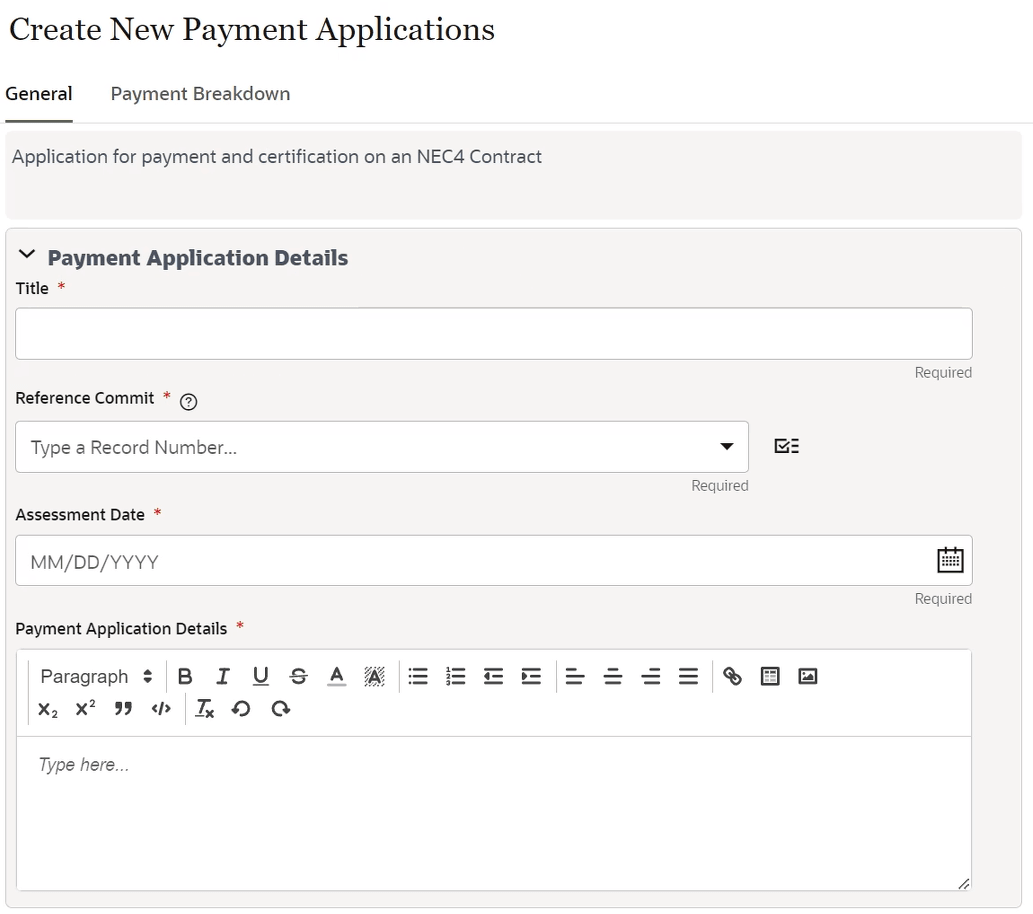The width and height of the screenshot is (1033, 914).
Task: Insert an image in the rich text editor
Action: 808,676
